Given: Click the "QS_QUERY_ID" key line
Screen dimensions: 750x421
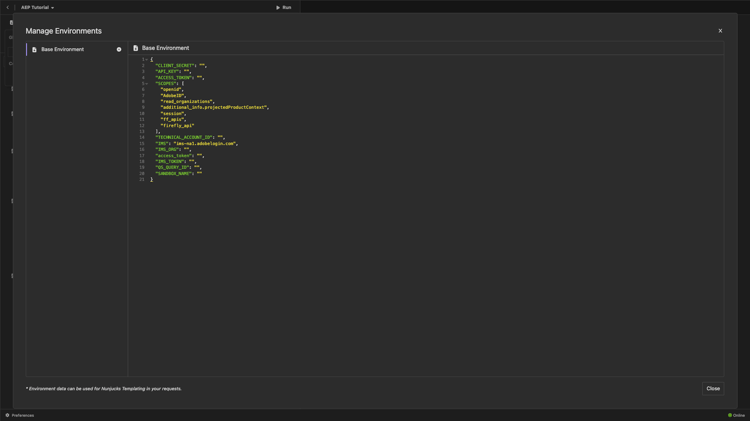Looking at the screenshot, I should (178, 167).
